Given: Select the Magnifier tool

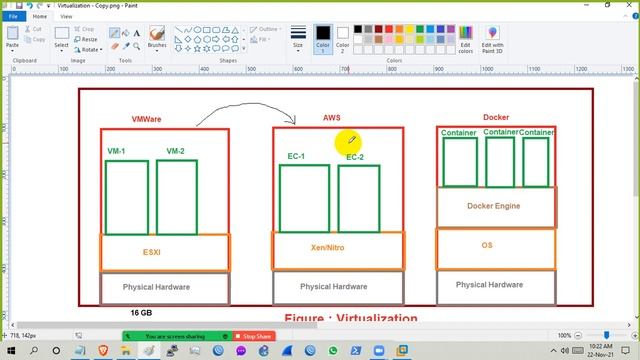Looking at the screenshot, I should click(x=137, y=47).
